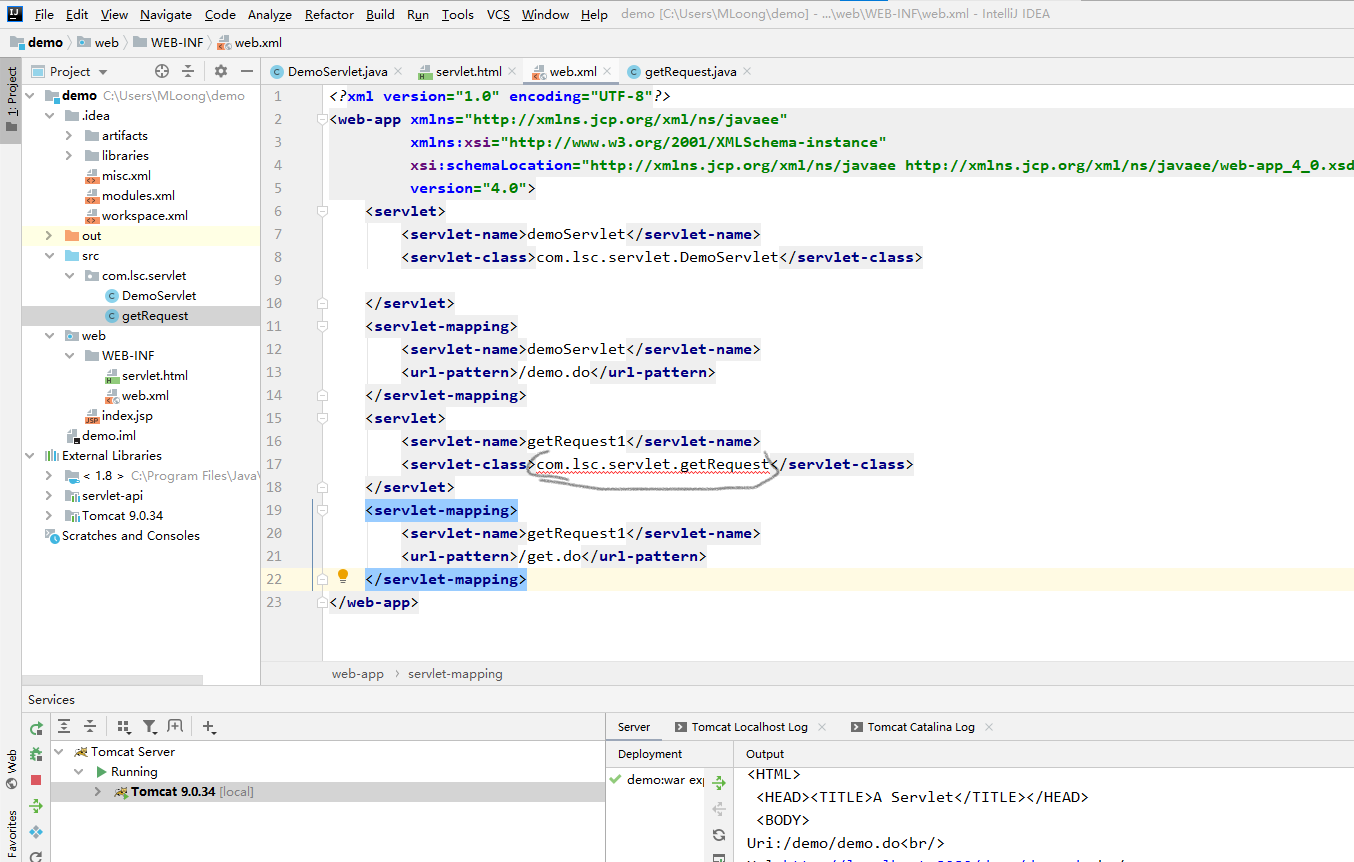Collapse the demo project root node
The height and width of the screenshot is (862, 1354).
tap(29, 96)
